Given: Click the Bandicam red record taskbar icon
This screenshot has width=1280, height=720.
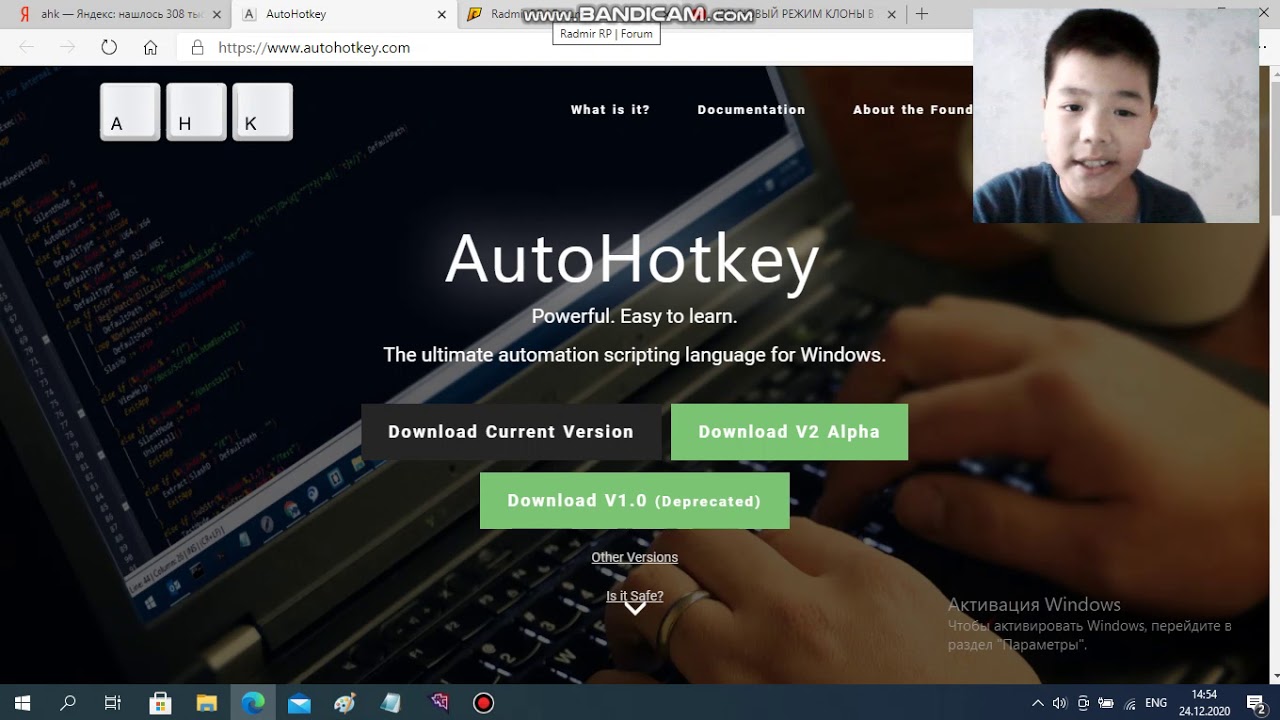Looking at the screenshot, I should tap(484, 703).
